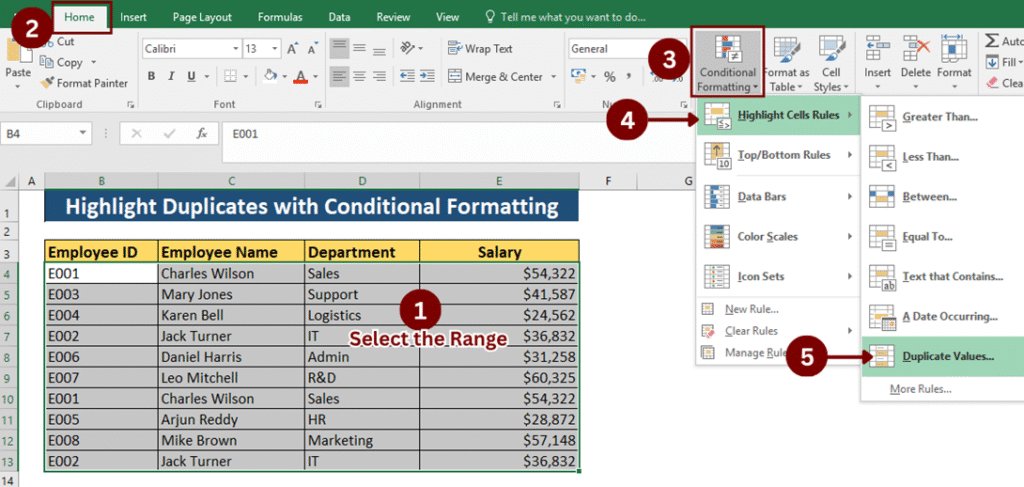
Task: Click the cell reading Leo Mitchell
Action: tap(231, 378)
